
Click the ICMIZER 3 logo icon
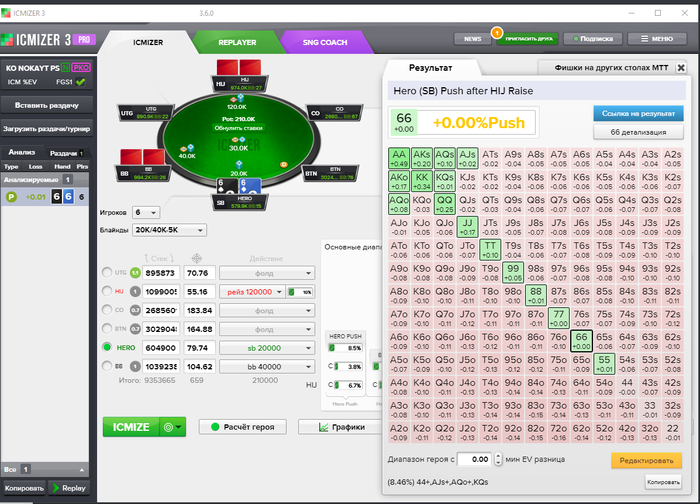click(6, 40)
